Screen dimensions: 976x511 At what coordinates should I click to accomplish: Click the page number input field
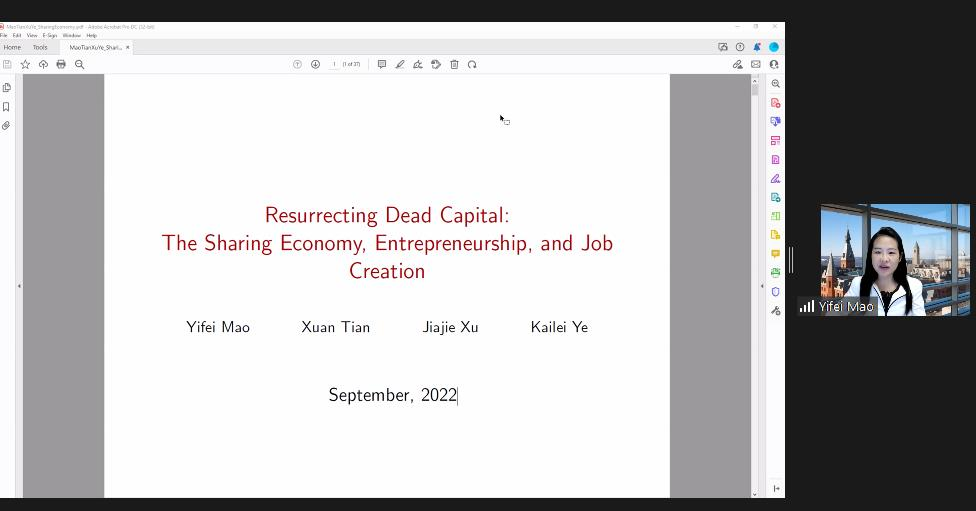pyautogui.click(x=334, y=64)
